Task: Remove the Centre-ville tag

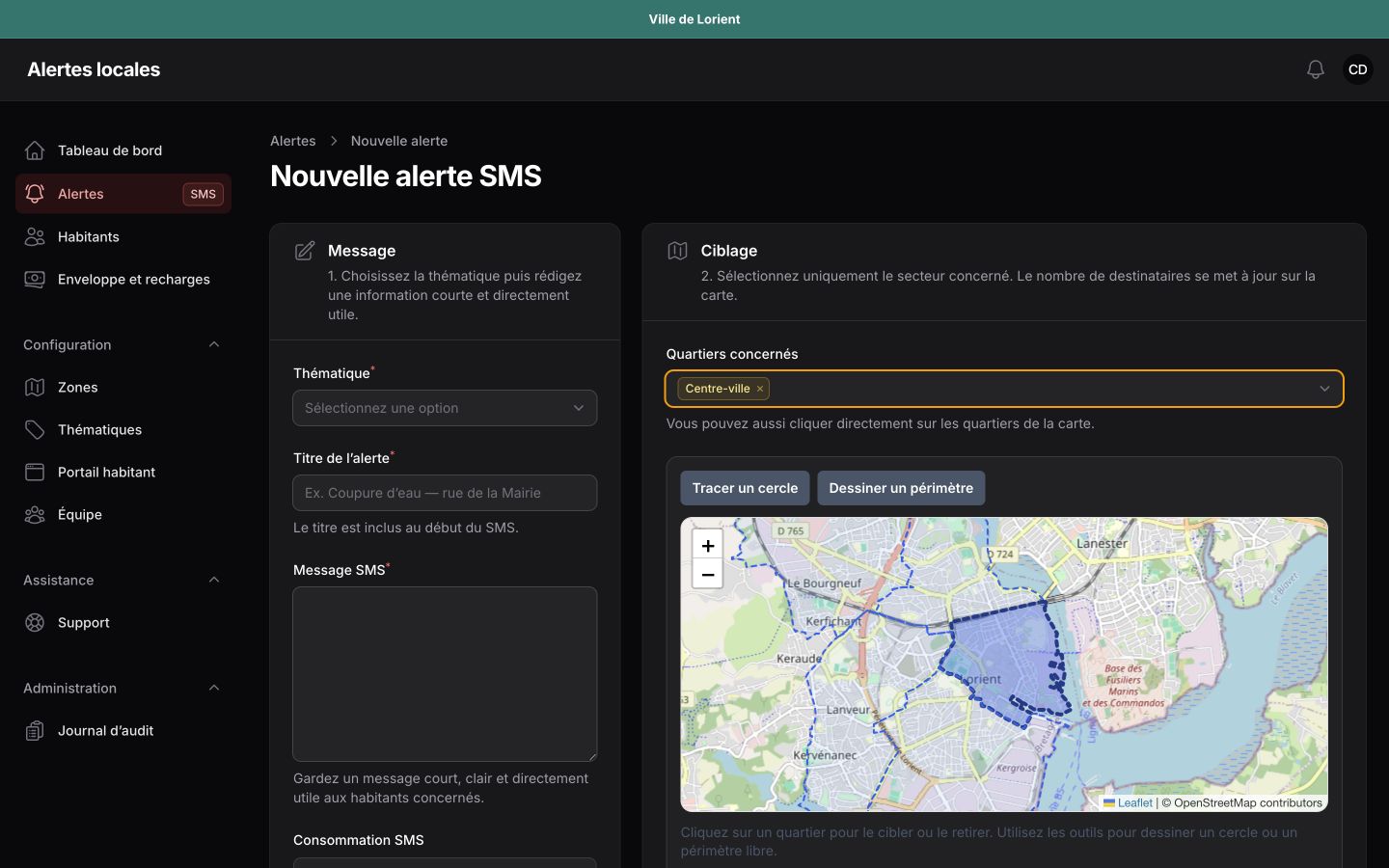Action: coord(760,389)
